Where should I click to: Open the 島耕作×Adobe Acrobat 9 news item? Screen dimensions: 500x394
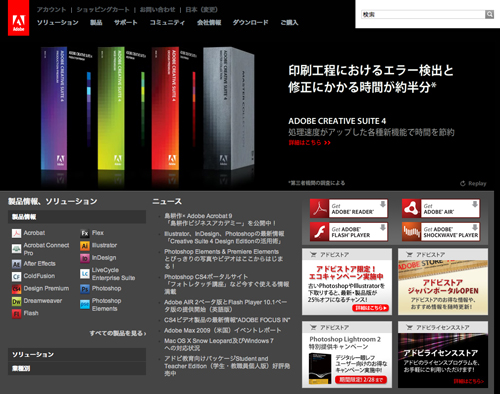pos(220,220)
